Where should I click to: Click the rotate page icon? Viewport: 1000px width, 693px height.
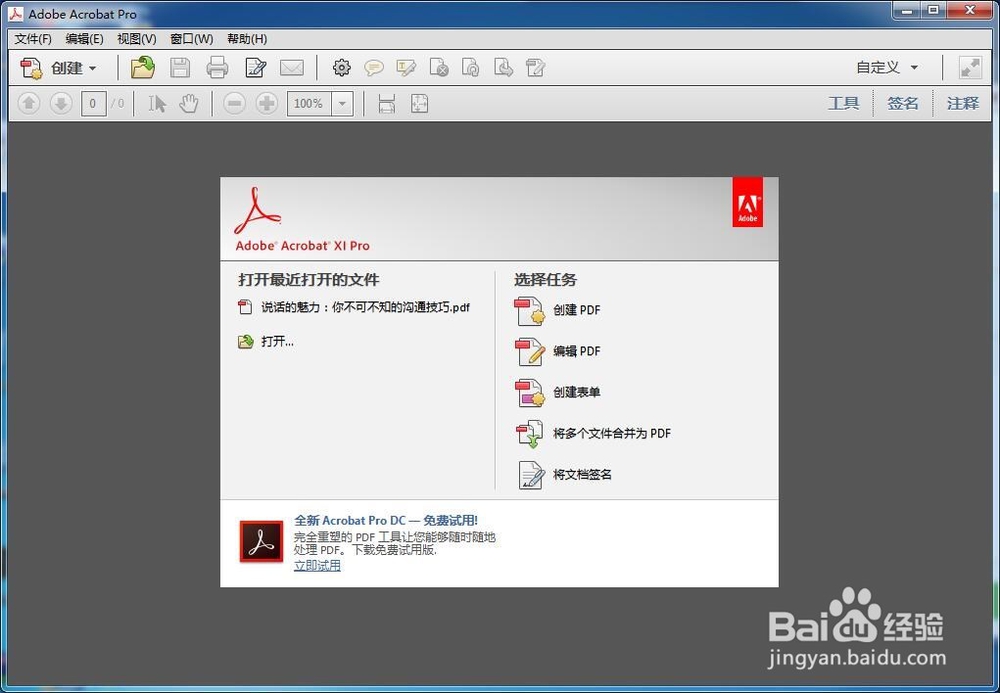click(x=471, y=68)
